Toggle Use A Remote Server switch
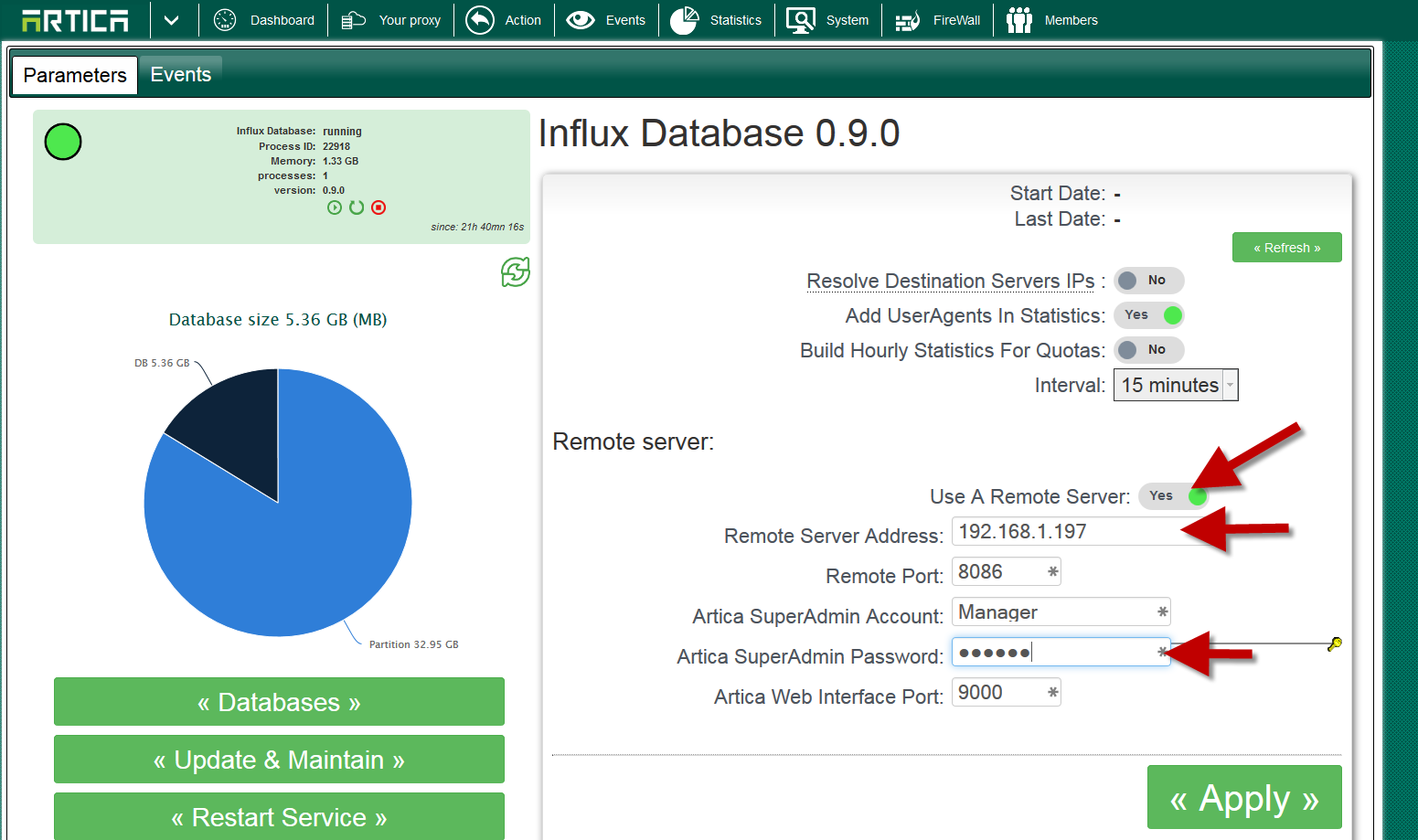Viewport: 1418px width, 840px height. point(1174,496)
